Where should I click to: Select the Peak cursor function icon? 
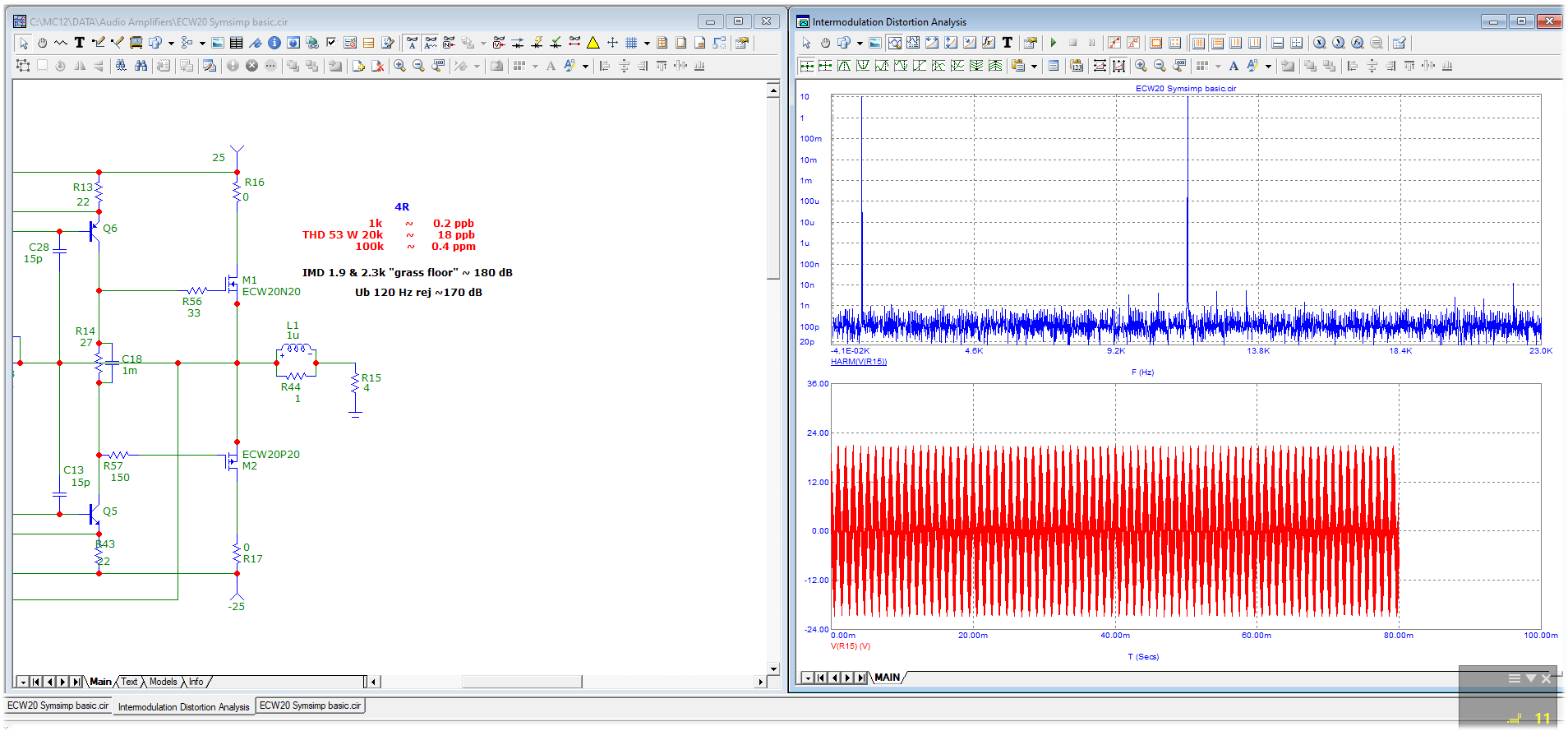[x=844, y=66]
